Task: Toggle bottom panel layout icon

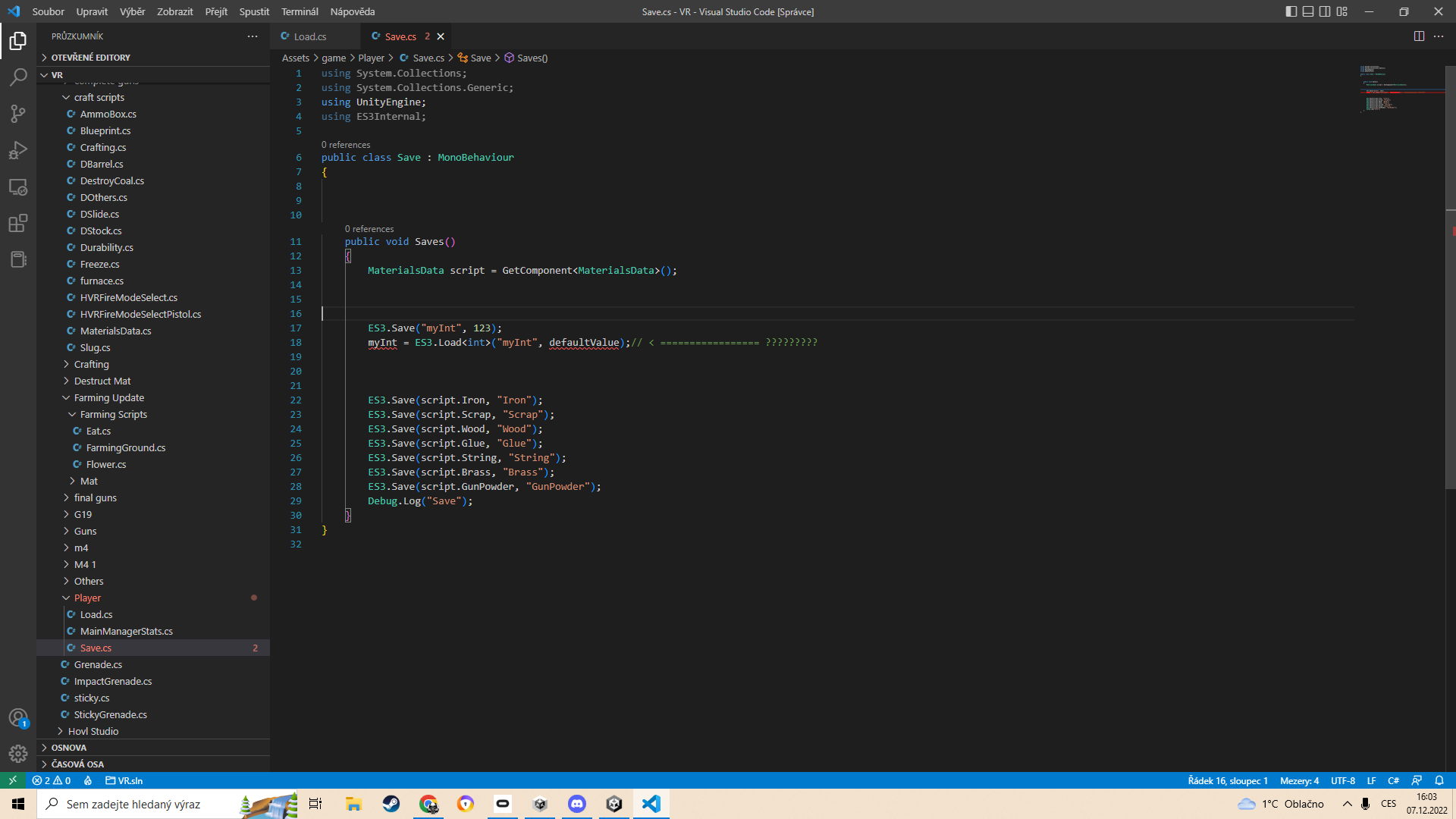Action: point(1308,11)
